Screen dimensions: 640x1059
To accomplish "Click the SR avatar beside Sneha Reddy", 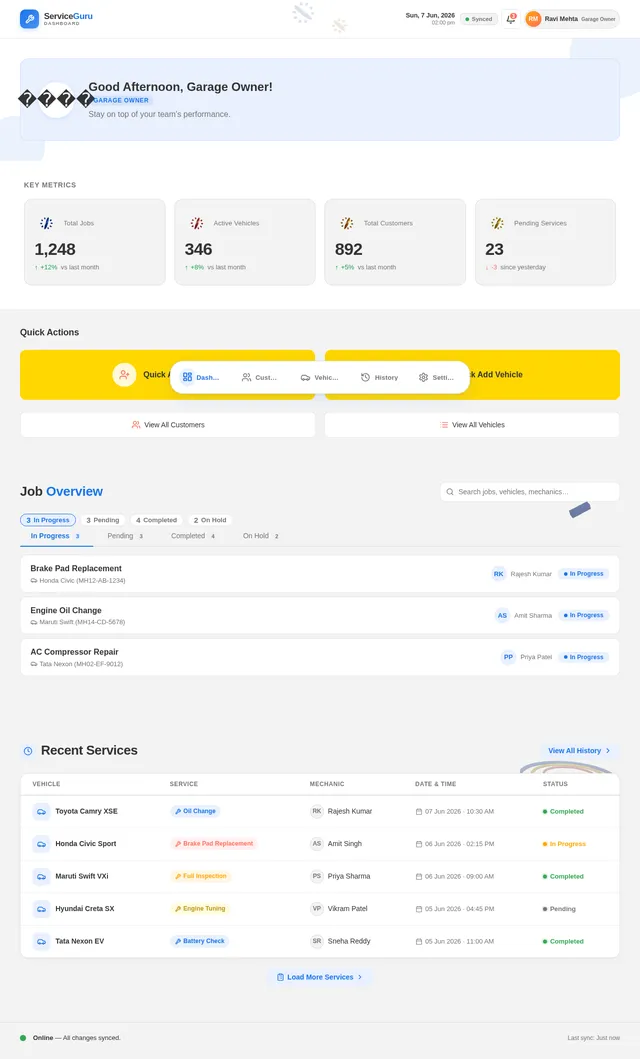I will pos(317,941).
